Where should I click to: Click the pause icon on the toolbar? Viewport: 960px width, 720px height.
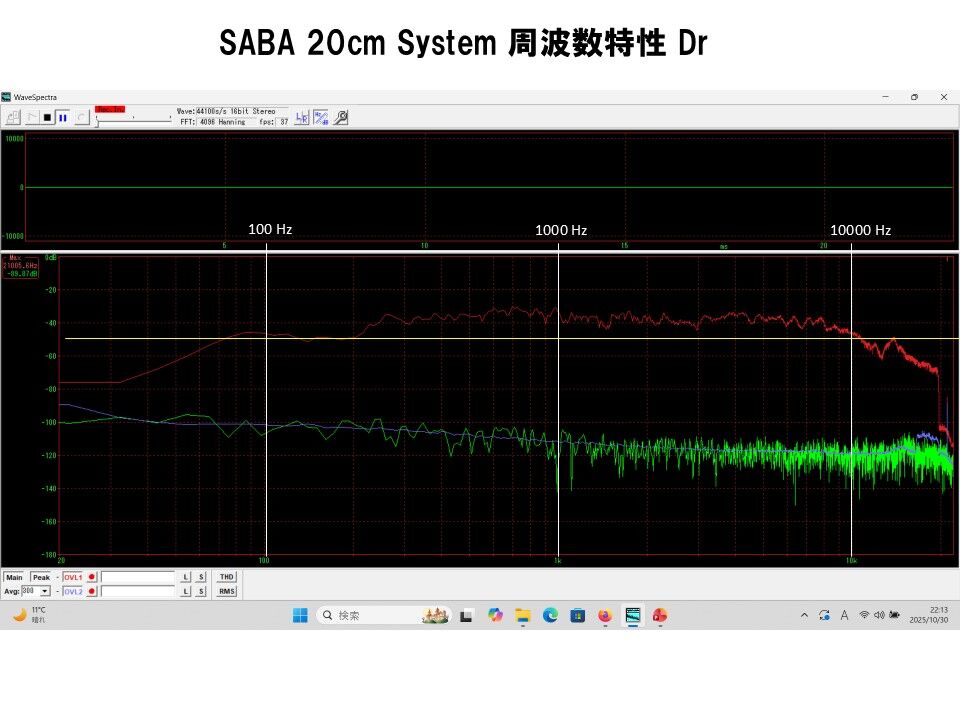[x=63, y=116]
